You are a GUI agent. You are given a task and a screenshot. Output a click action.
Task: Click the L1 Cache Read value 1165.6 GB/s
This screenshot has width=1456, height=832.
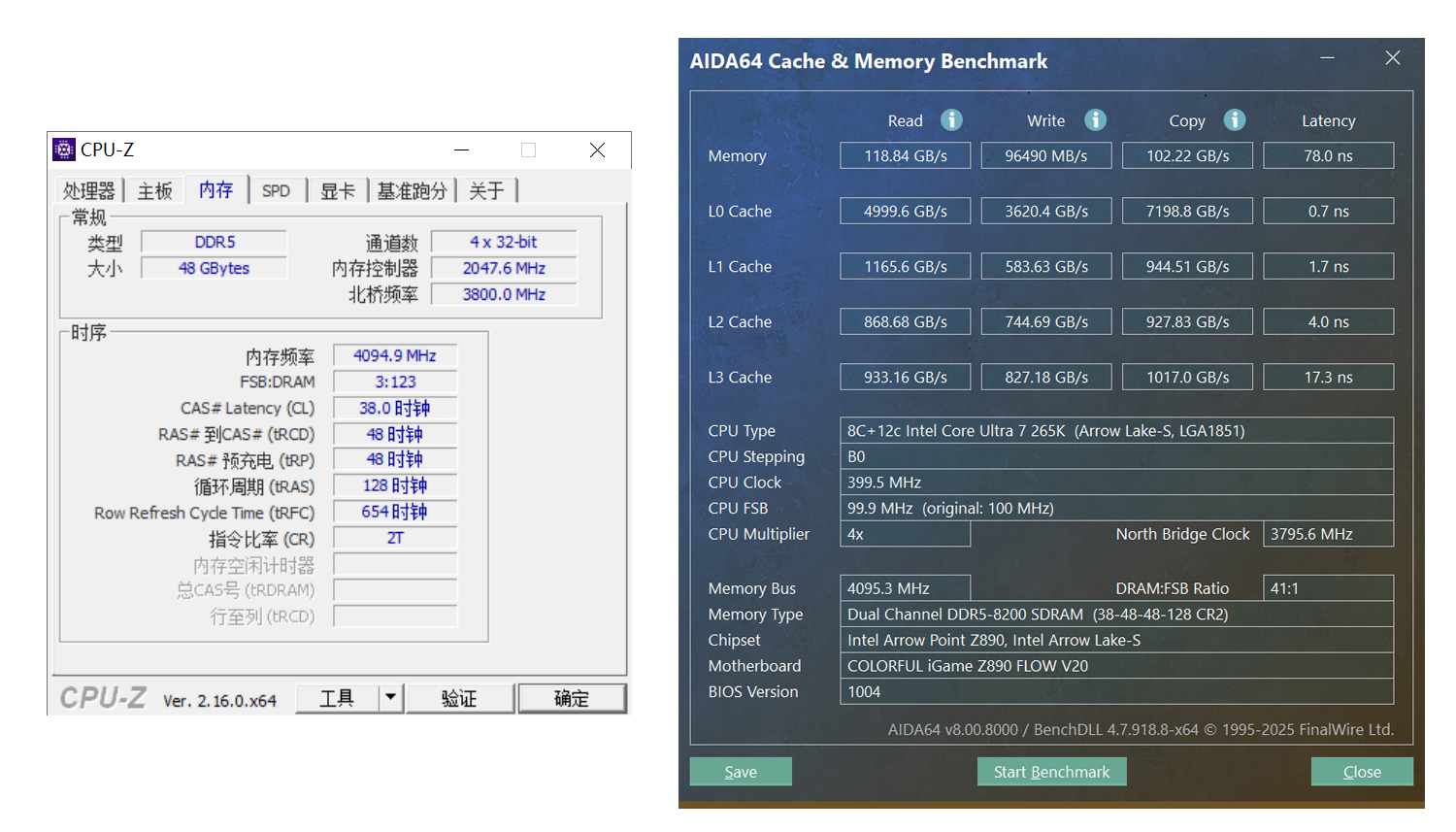click(x=906, y=266)
